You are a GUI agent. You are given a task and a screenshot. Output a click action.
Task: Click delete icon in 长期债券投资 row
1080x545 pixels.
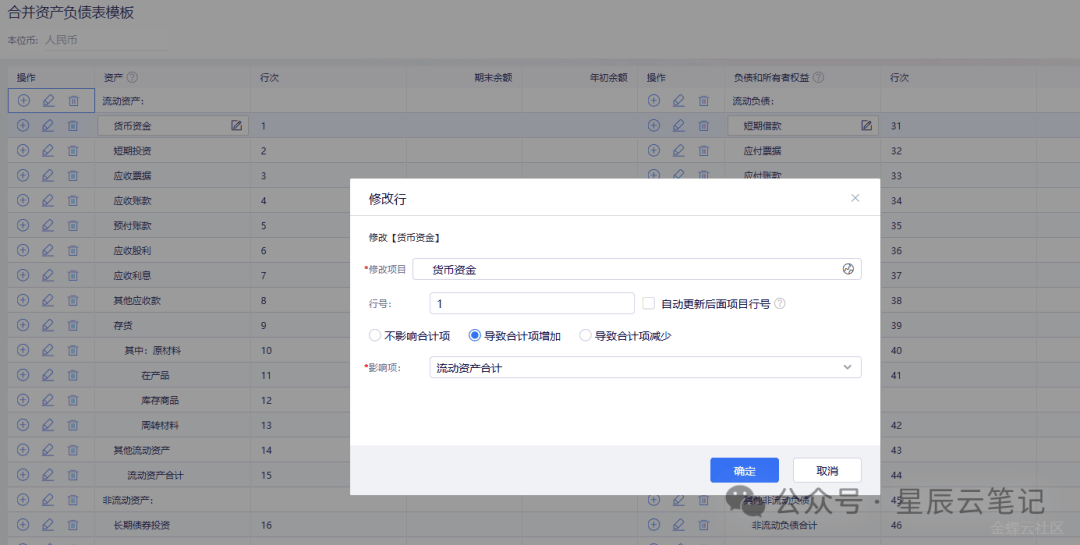click(x=73, y=525)
